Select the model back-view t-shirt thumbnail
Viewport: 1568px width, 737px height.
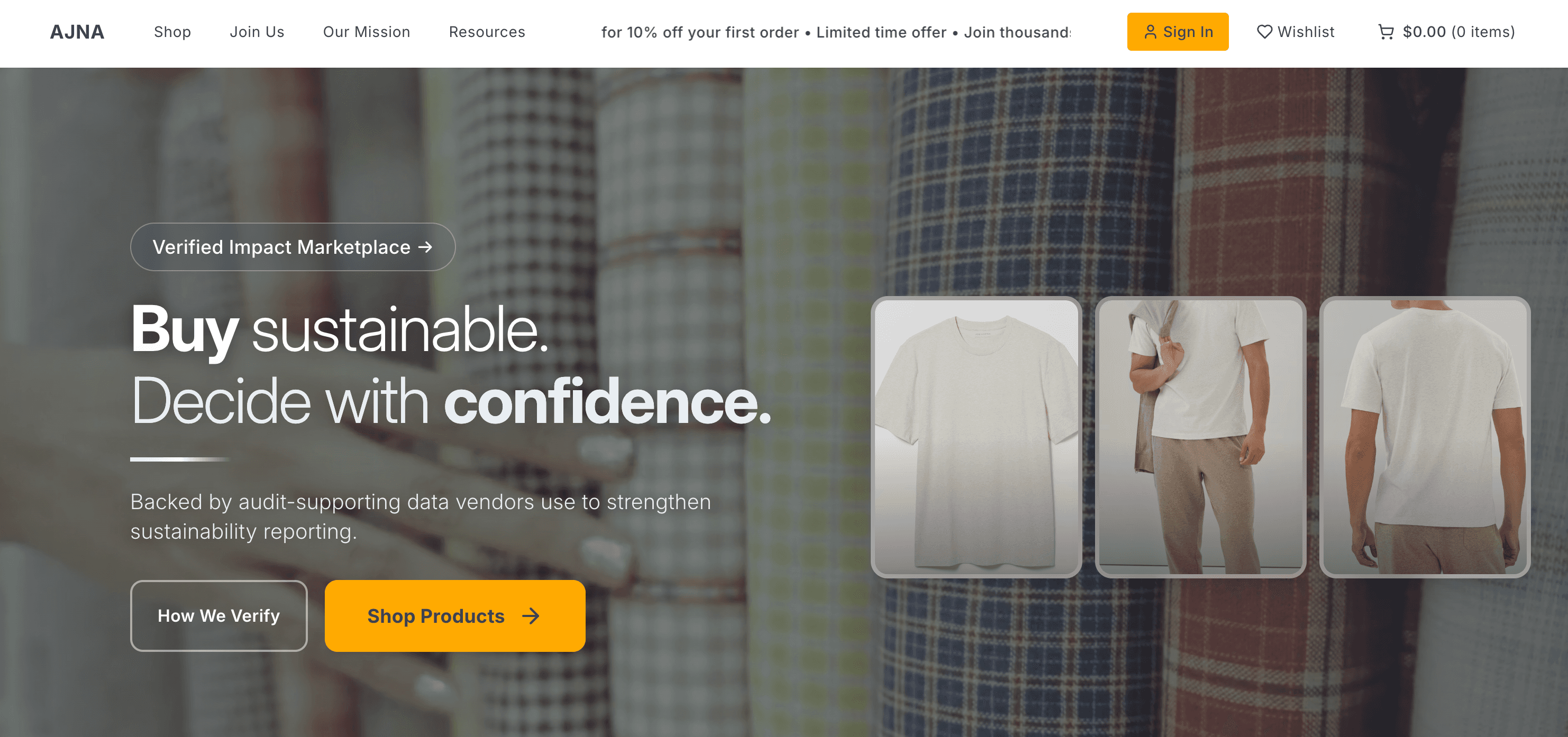click(1424, 437)
